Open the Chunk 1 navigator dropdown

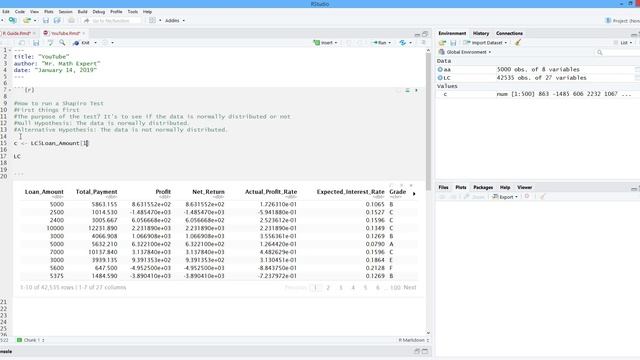[x=31, y=340]
